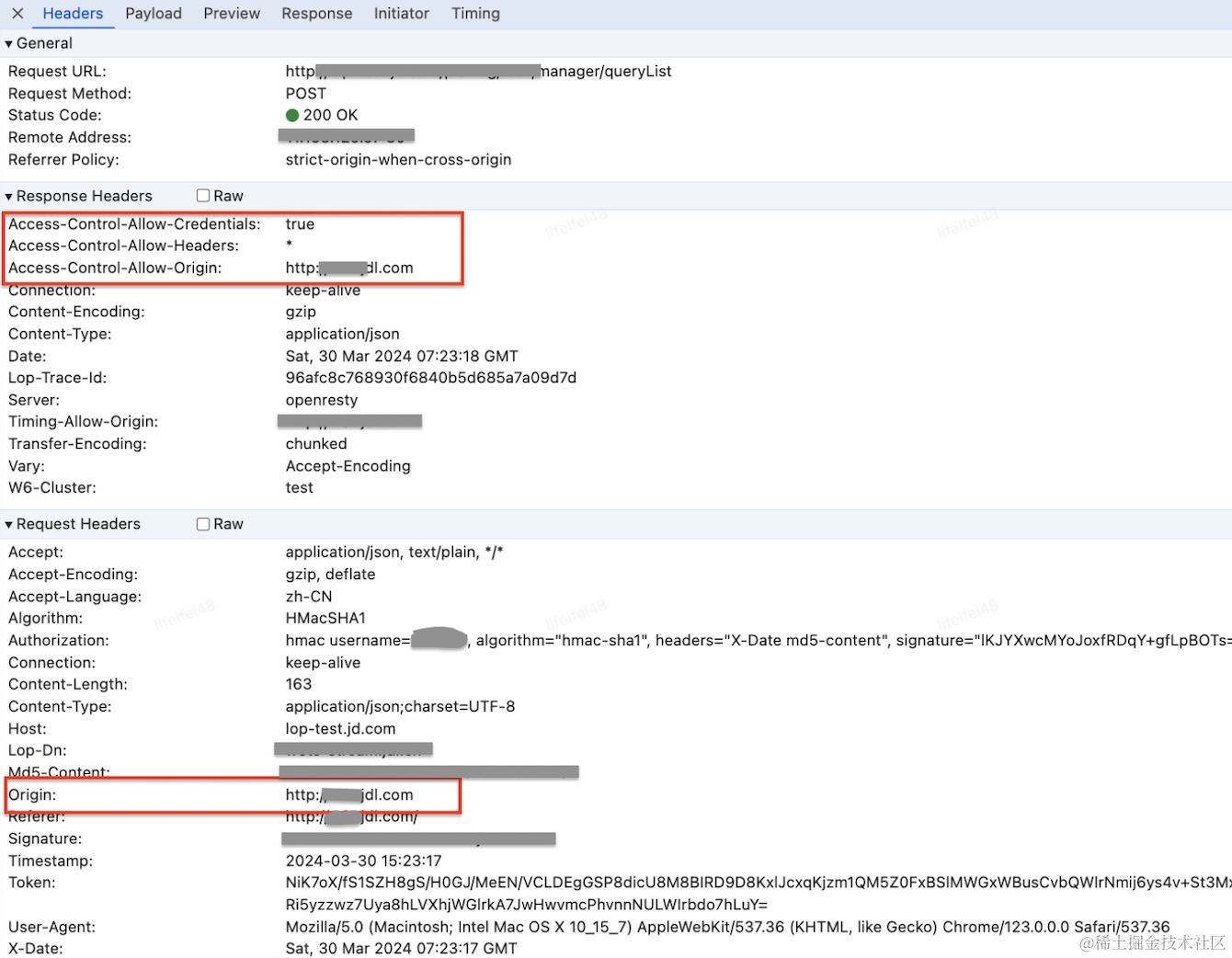Collapse the Request Headers section
This screenshot has width=1232, height=958.
74,524
